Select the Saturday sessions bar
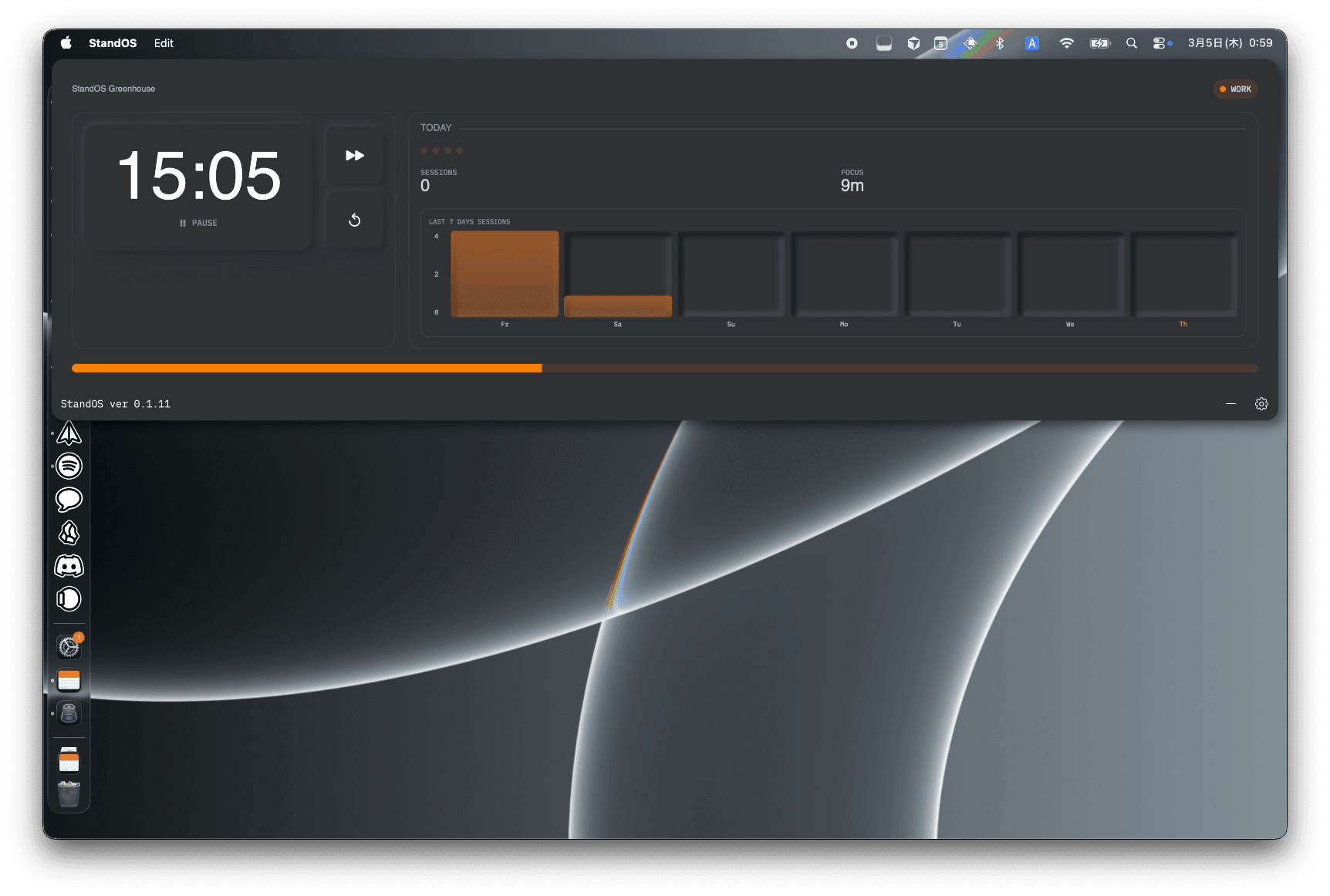The height and width of the screenshot is (896, 1330). (x=617, y=305)
